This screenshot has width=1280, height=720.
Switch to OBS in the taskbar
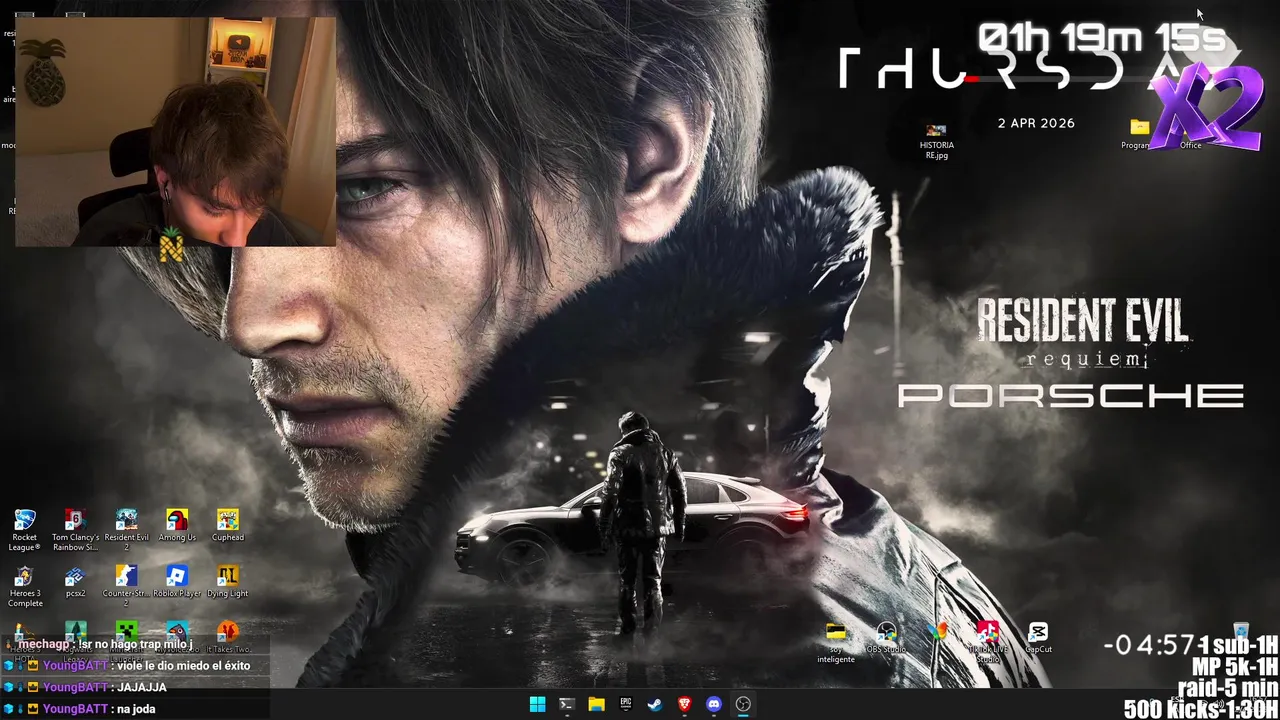[x=743, y=704]
